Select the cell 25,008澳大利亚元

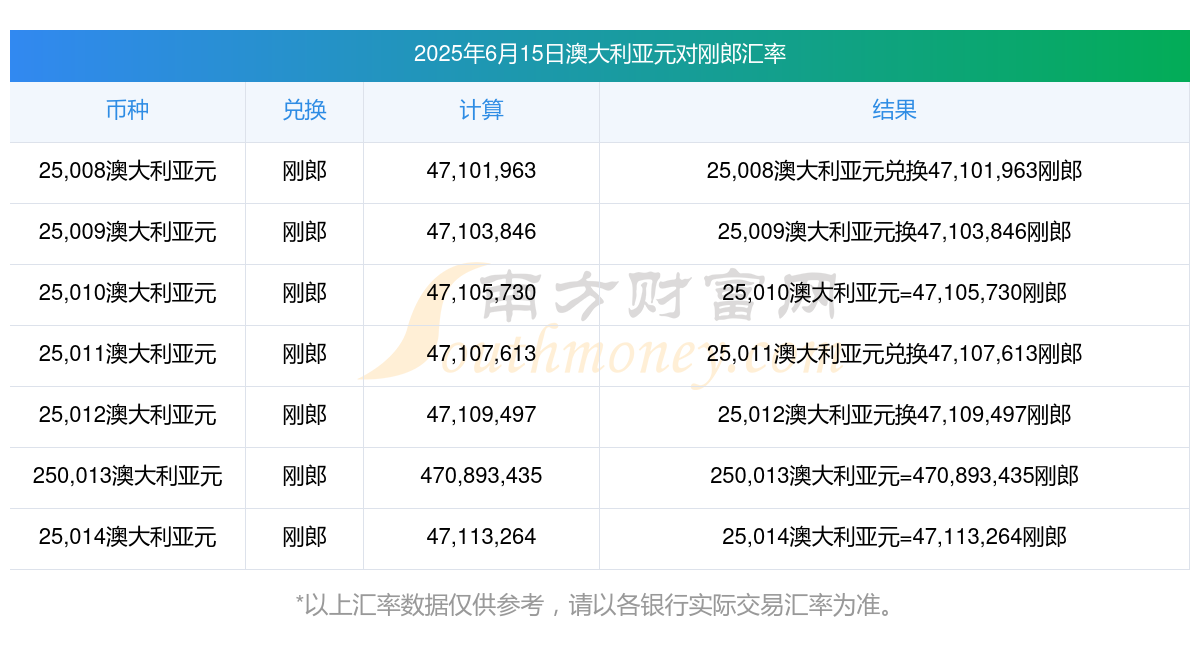pos(127,171)
